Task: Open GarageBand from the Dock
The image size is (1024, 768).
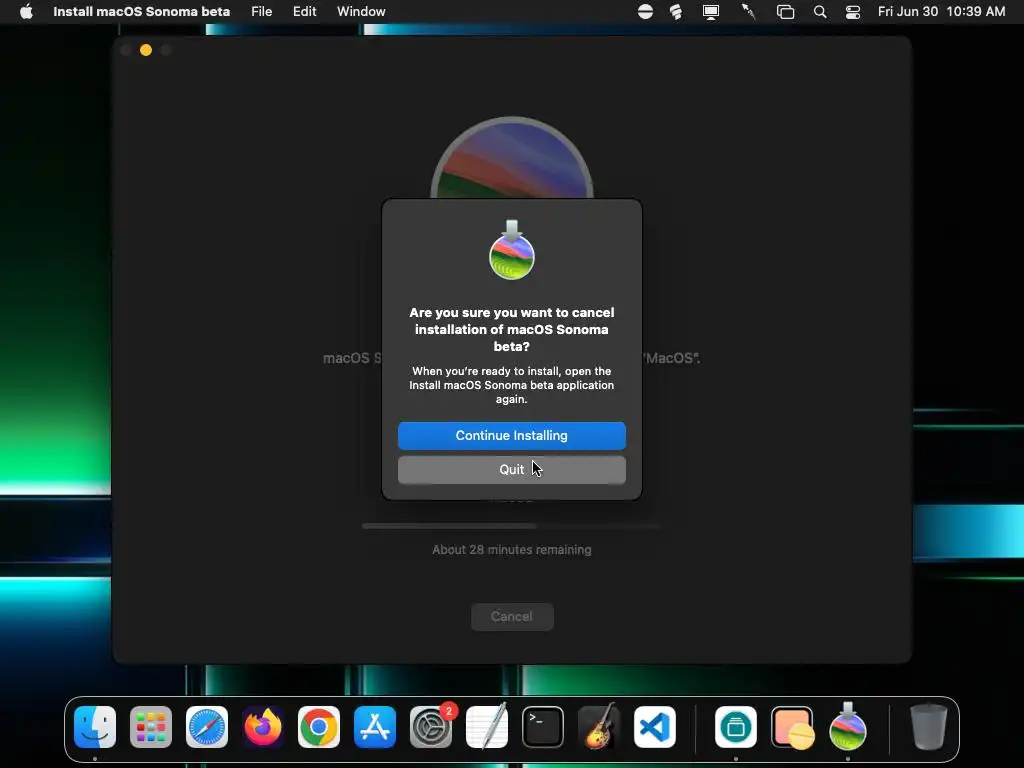Action: (599, 727)
